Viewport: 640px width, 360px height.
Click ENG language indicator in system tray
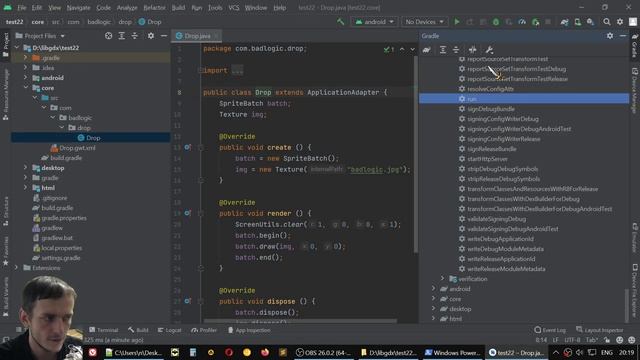point(607,352)
